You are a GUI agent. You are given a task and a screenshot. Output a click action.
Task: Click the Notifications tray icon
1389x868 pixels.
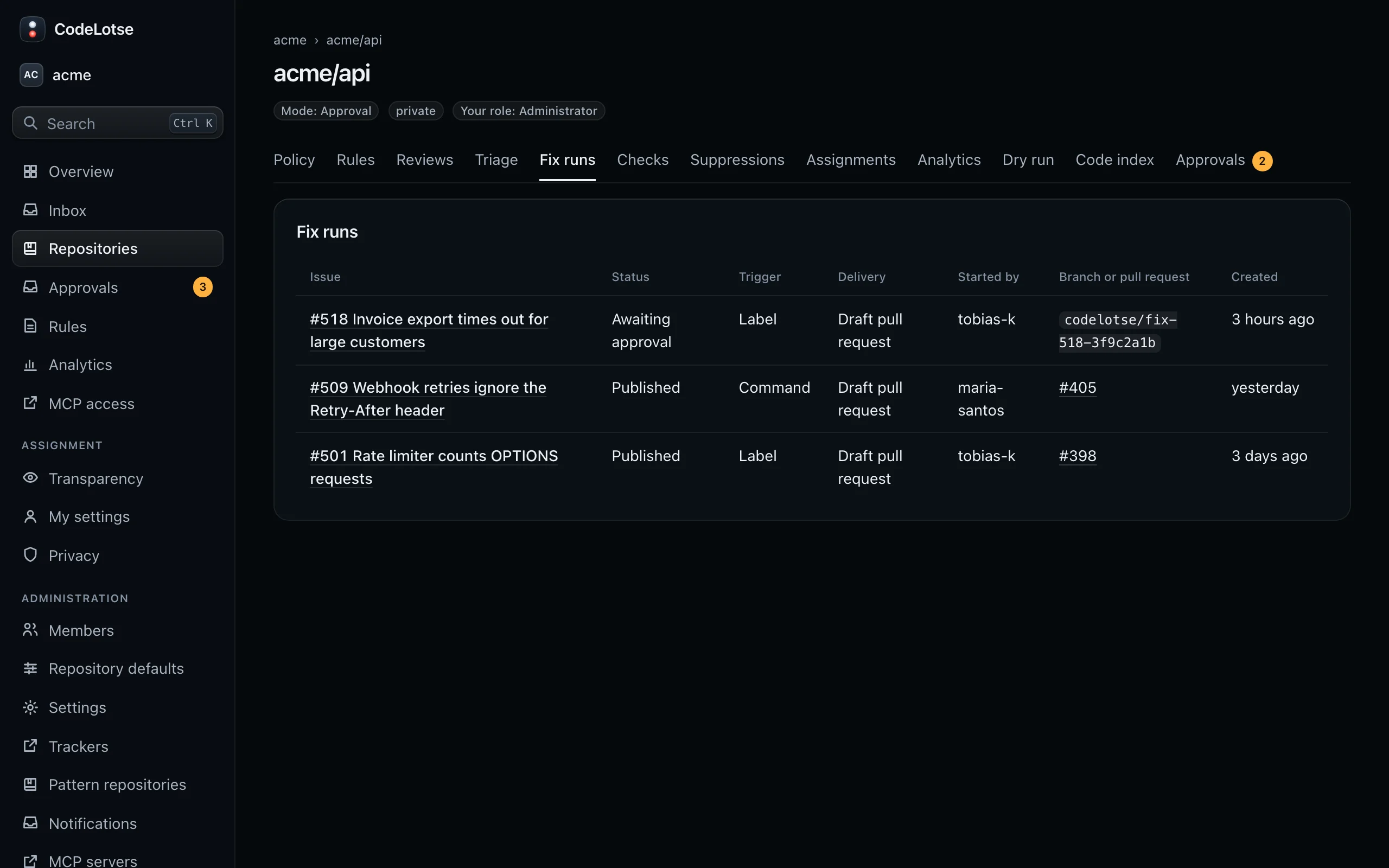(30, 823)
